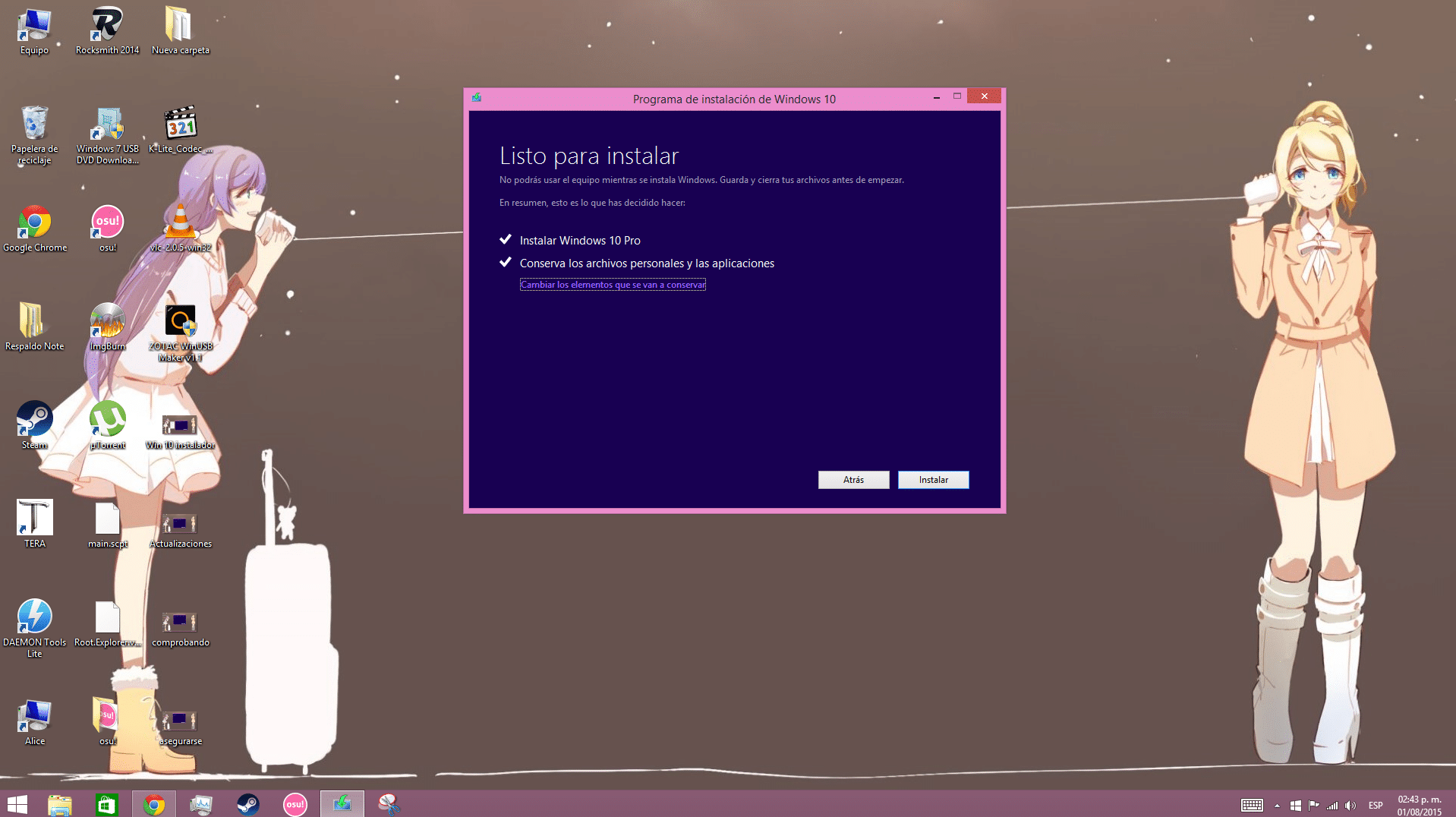Switch to Chrome in the taskbar
Viewport: 1456px width, 817px height.
click(x=154, y=804)
